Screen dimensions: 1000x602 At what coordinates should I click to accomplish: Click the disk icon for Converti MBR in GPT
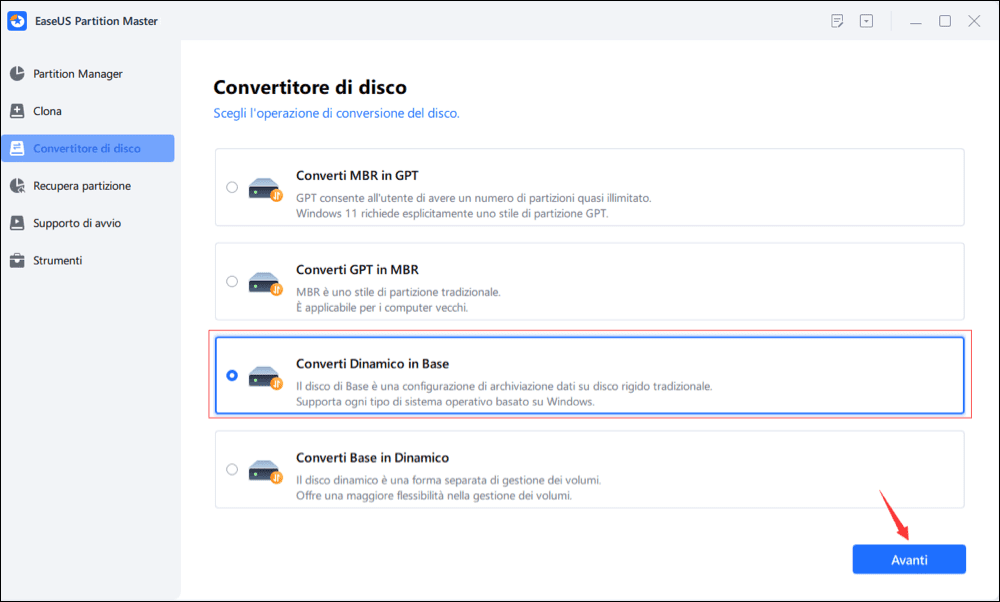click(265, 189)
